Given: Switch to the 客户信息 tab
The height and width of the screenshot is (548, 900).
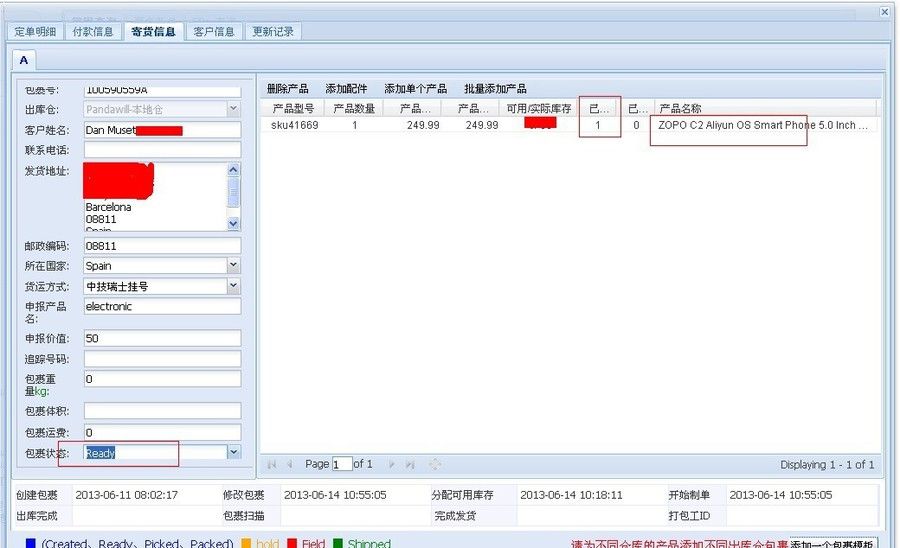Looking at the screenshot, I should click(x=214, y=32).
